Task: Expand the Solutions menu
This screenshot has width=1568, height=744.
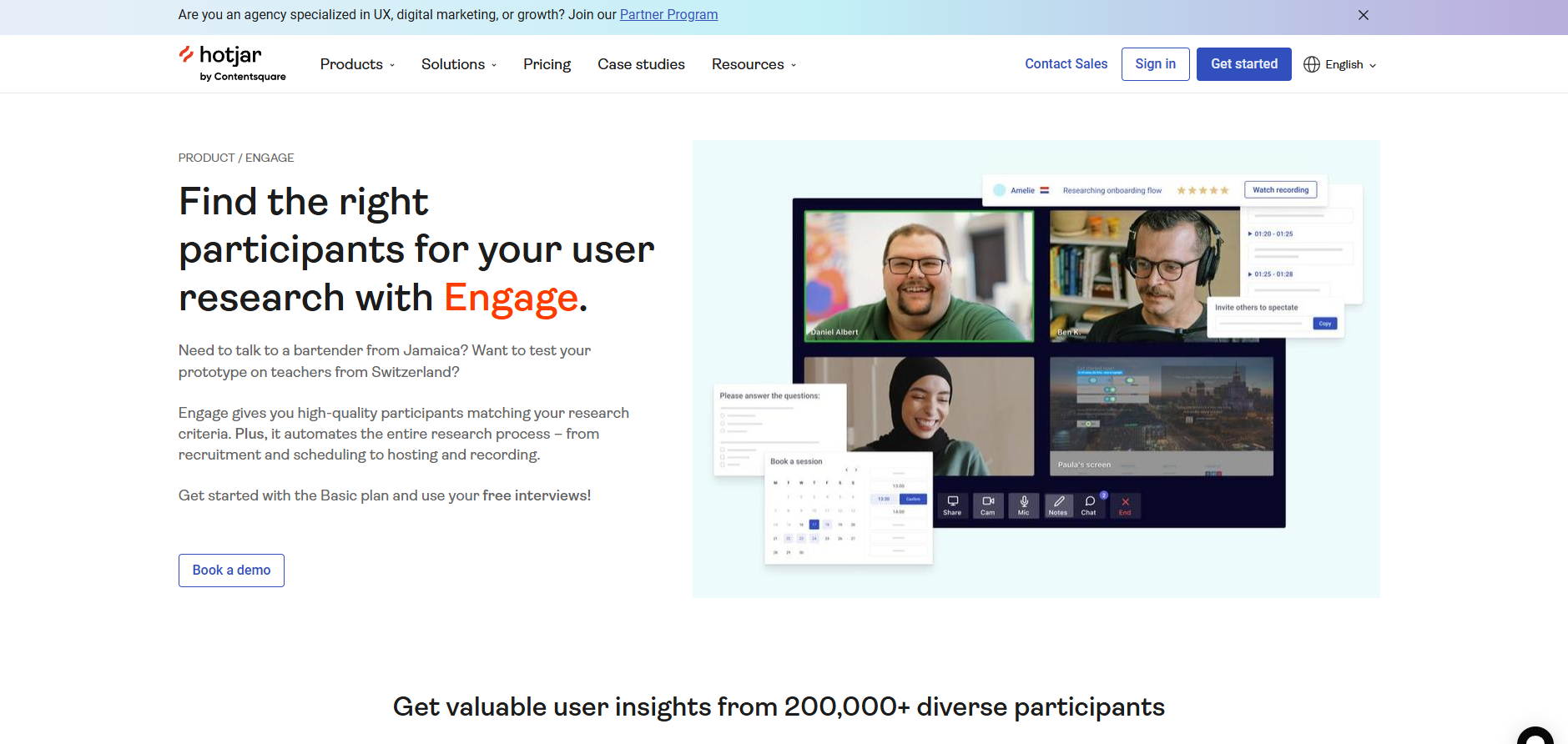Action: 459,64
